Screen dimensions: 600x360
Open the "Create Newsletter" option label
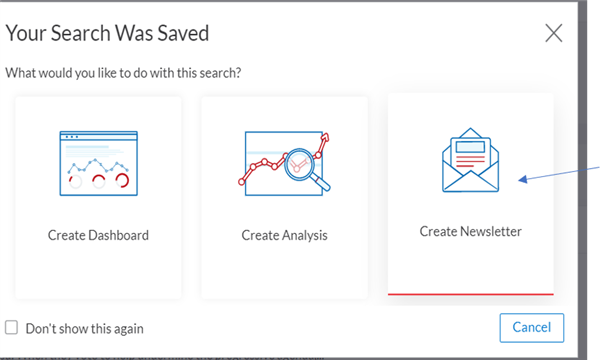click(x=470, y=231)
